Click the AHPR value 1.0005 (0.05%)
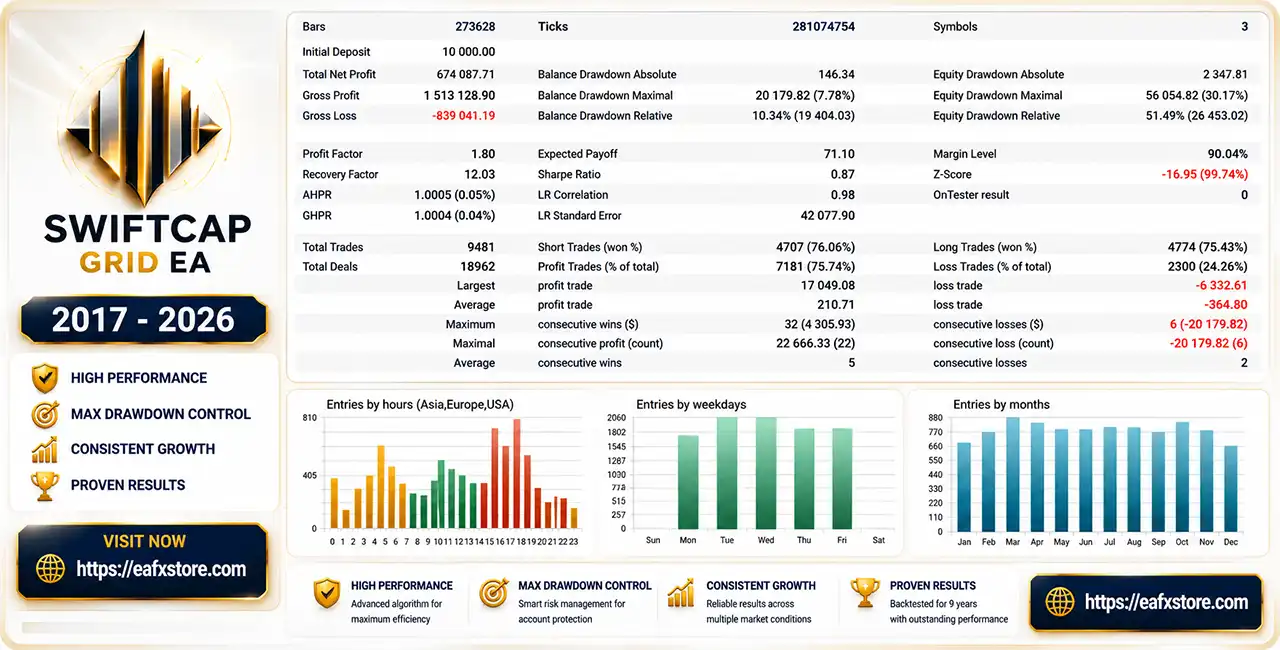 pyautogui.click(x=455, y=195)
